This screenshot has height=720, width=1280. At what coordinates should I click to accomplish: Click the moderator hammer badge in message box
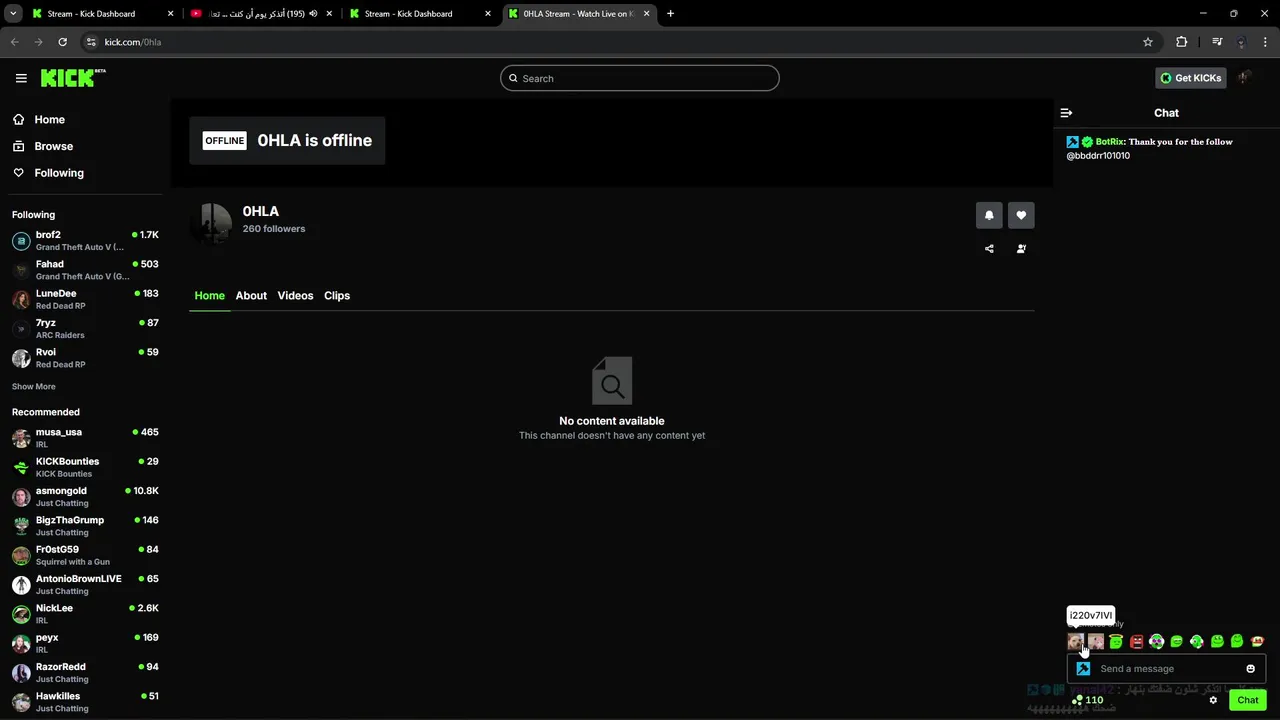(1083, 669)
